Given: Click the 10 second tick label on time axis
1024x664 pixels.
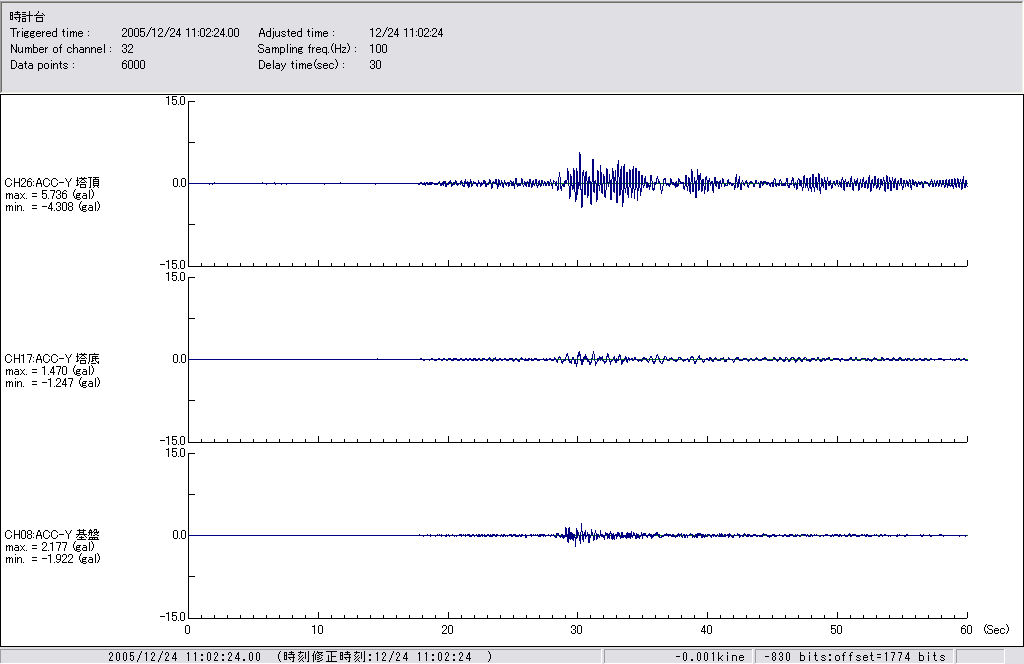Looking at the screenshot, I should pyautogui.click(x=317, y=630).
